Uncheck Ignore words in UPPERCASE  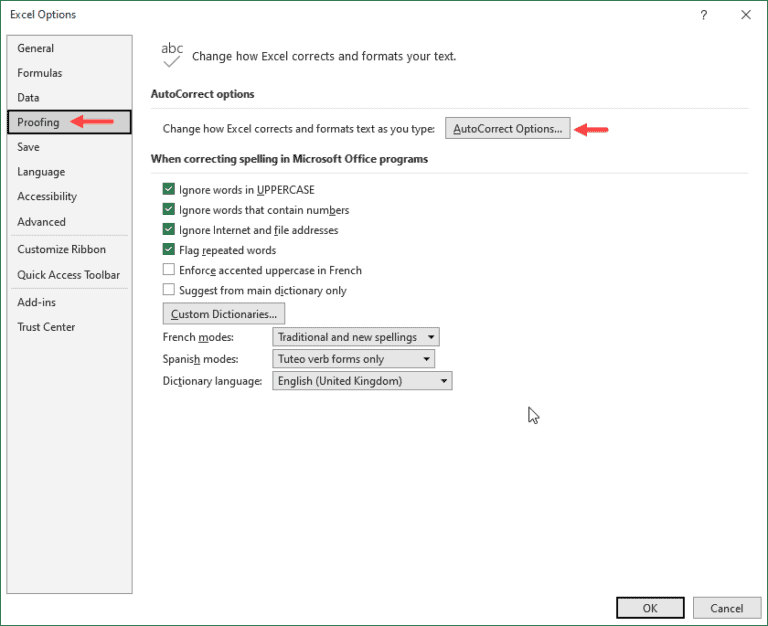[169, 190]
